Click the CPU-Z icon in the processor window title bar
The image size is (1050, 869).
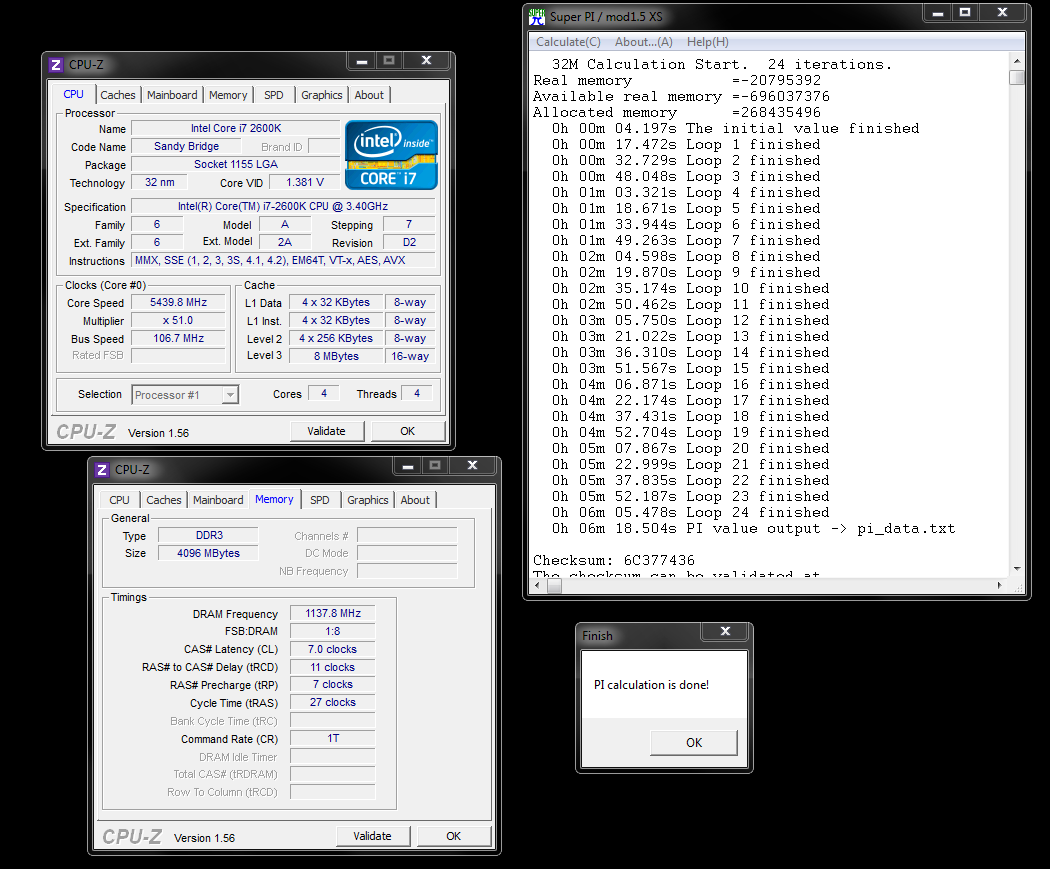[x=56, y=65]
